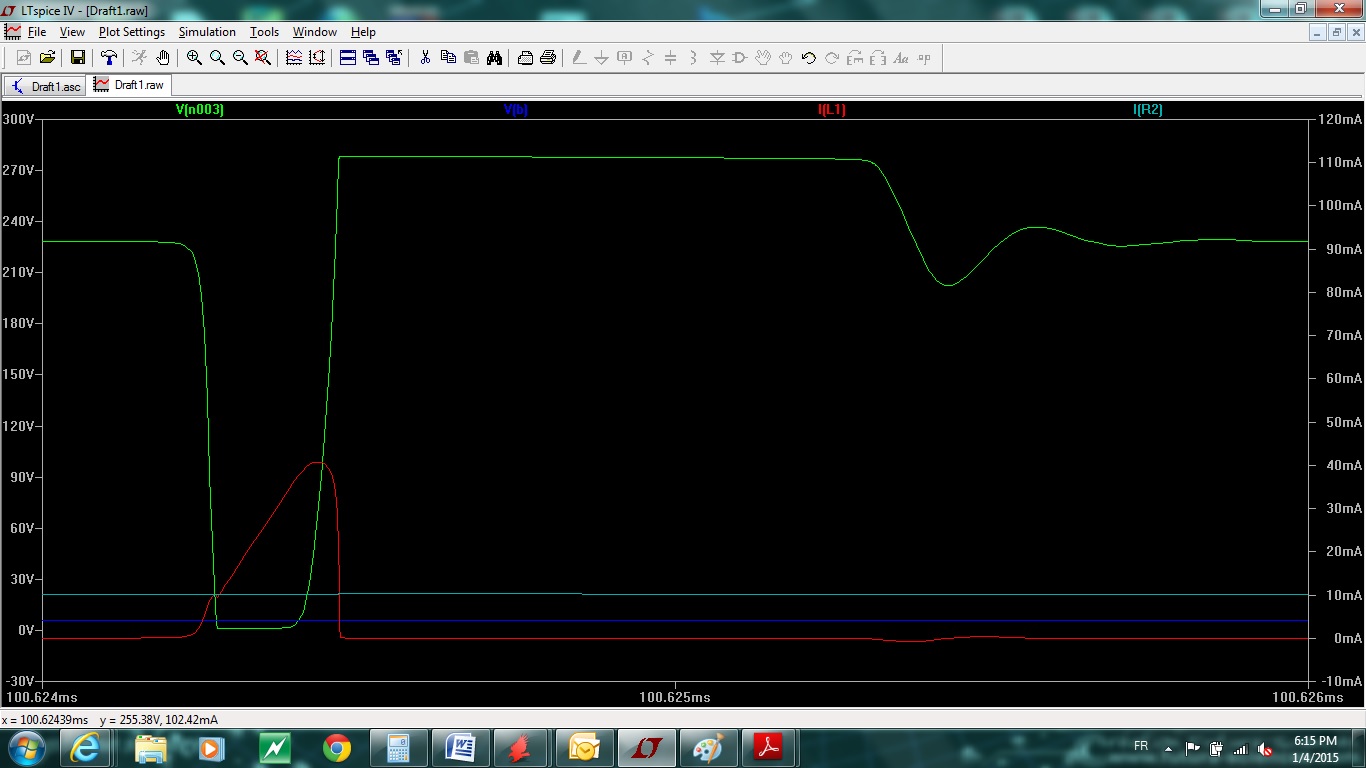
Task: Cascade windows using toolbar icon
Action: pyautogui.click(x=371, y=58)
